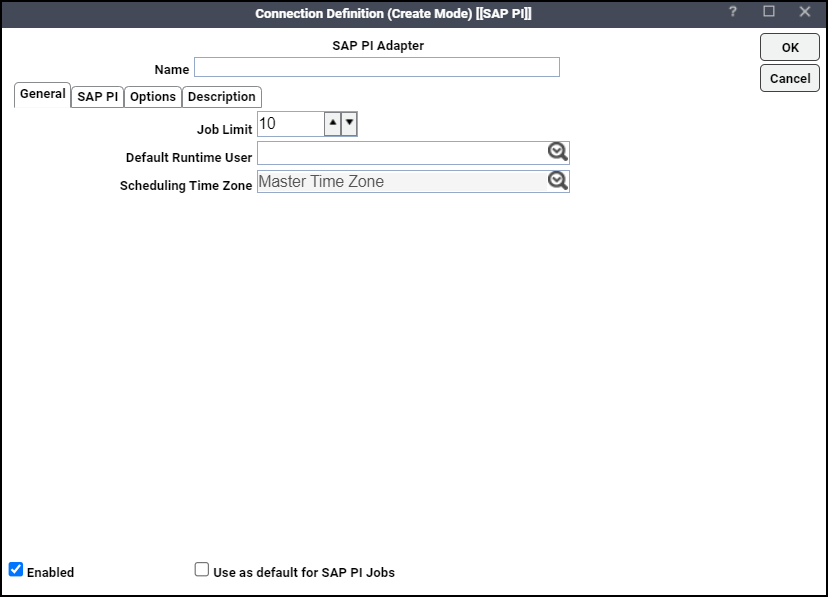Increase the Job Limit value

click(x=332, y=124)
